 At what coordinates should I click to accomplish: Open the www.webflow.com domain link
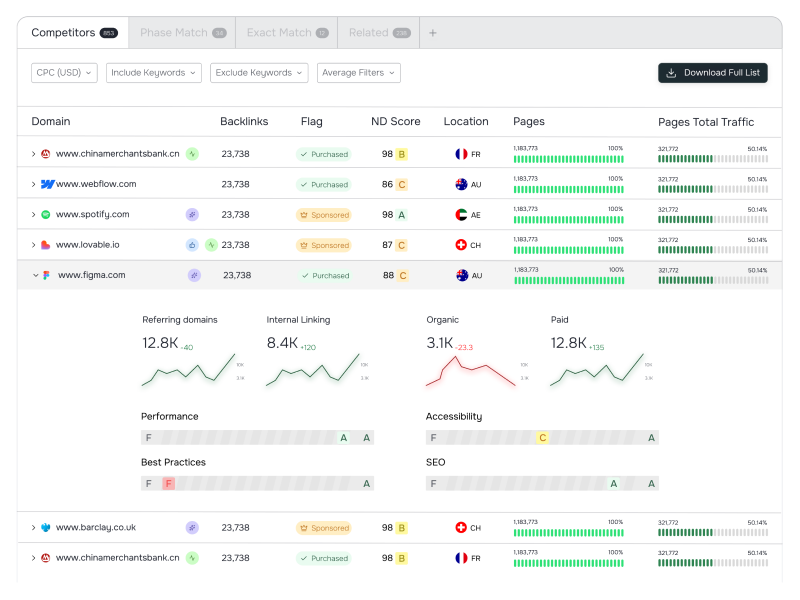(96, 184)
